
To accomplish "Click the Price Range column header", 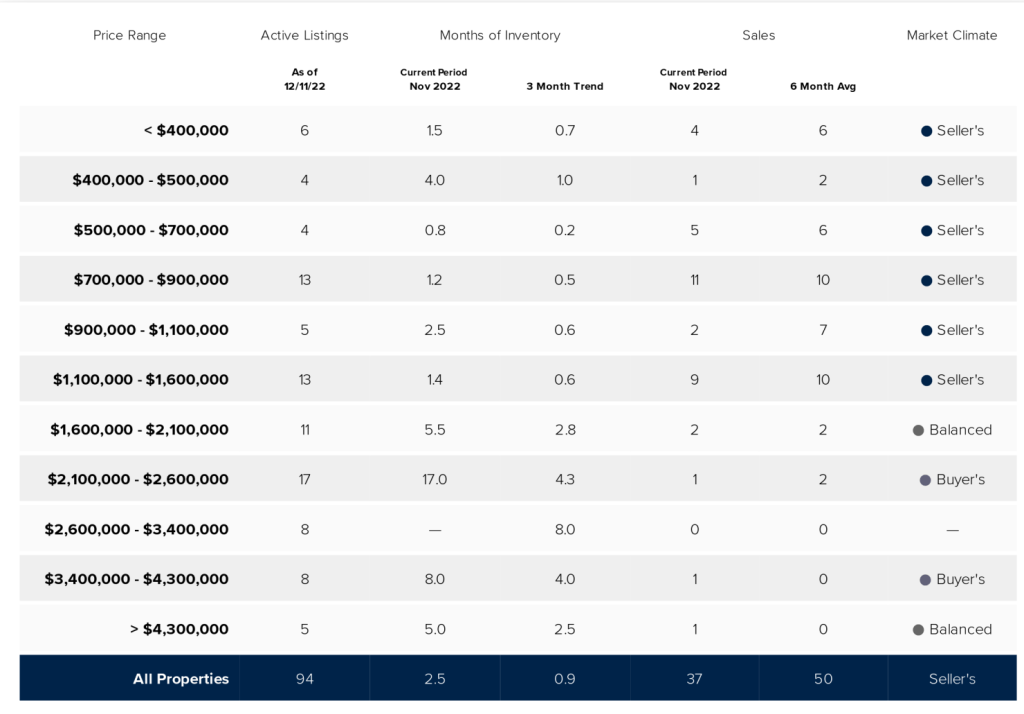I will pyautogui.click(x=129, y=35).
